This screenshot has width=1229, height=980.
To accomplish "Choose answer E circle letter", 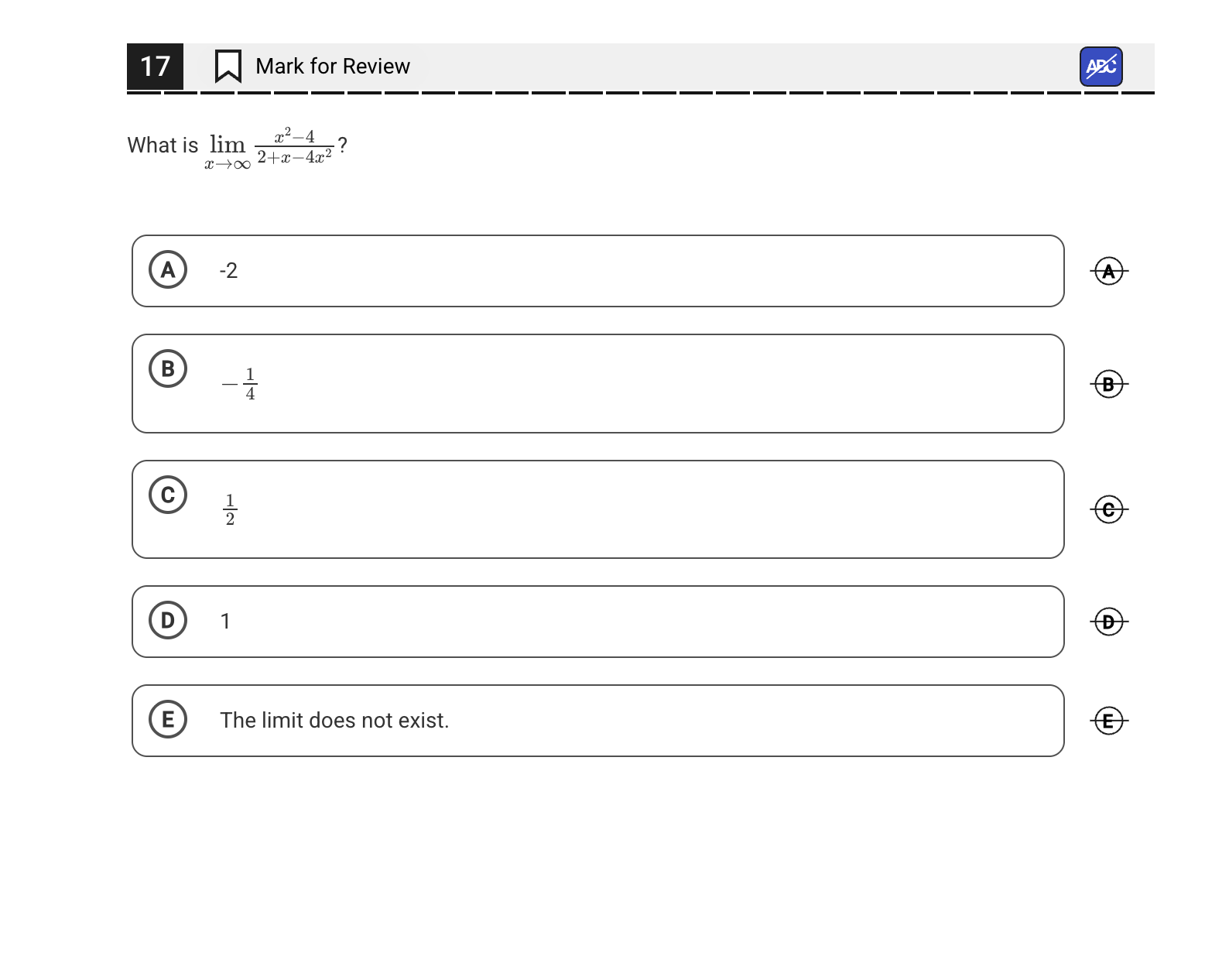I will point(168,719).
